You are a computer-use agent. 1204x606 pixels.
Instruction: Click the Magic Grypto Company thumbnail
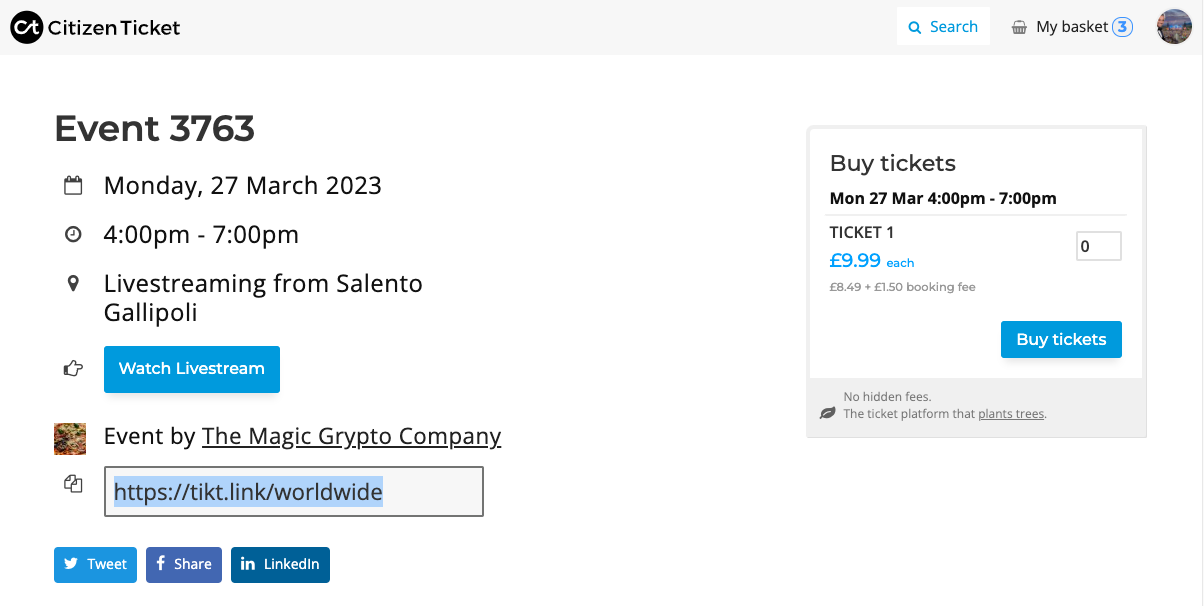coord(70,438)
